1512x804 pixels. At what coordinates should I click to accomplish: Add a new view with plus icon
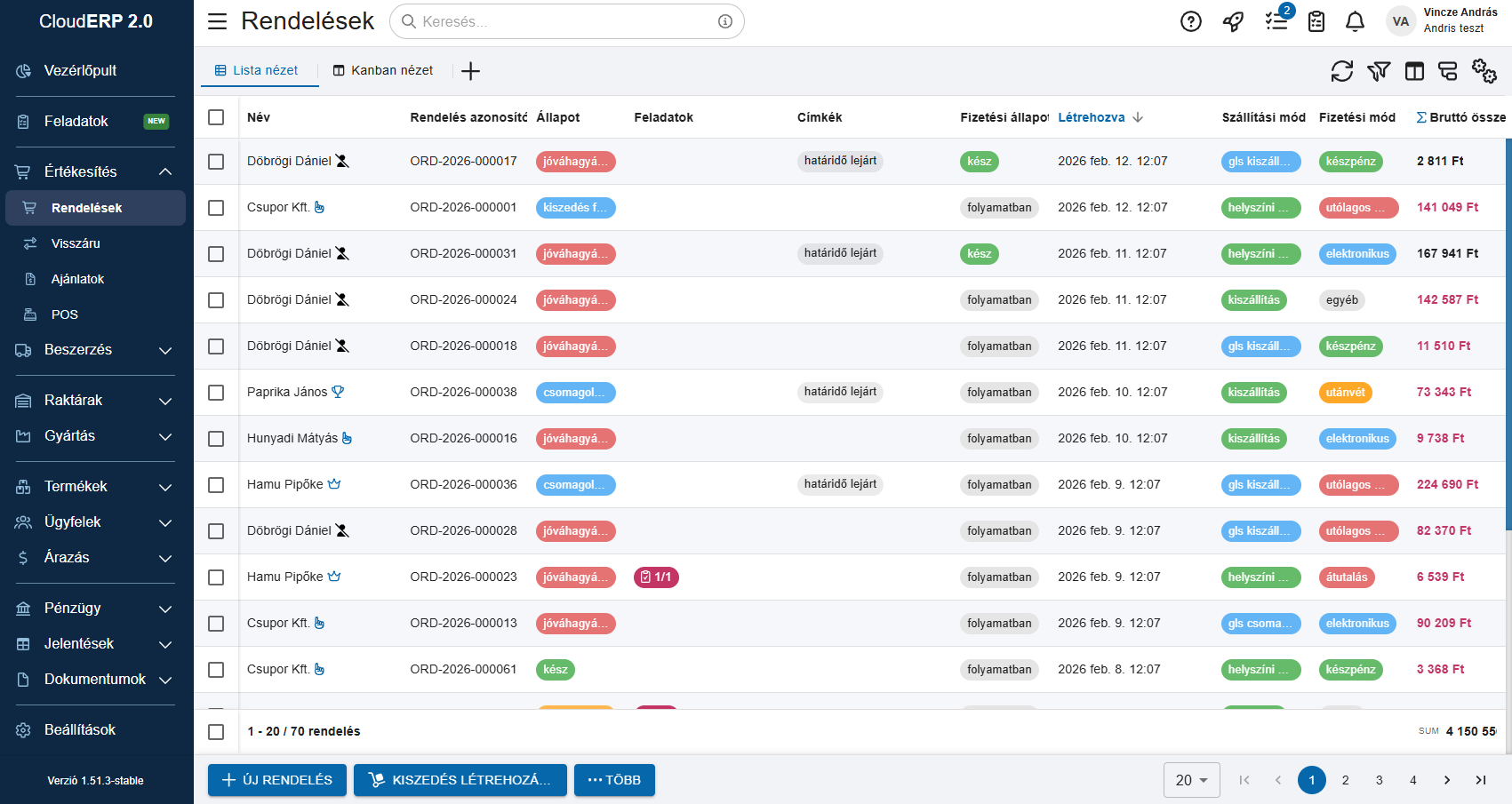(470, 71)
